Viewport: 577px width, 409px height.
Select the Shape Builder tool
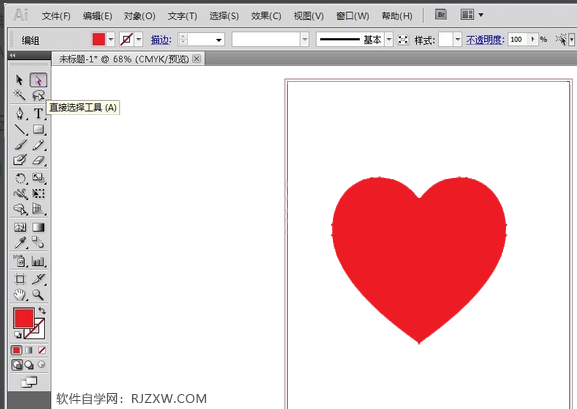pyautogui.click(x=20, y=209)
